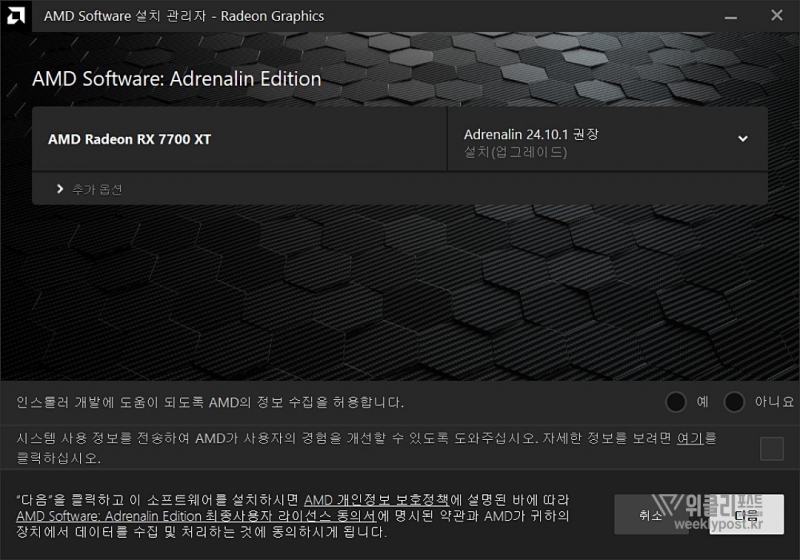Click the AMD logo icon in title bar
The image size is (800, 560).
click(15, 16)
